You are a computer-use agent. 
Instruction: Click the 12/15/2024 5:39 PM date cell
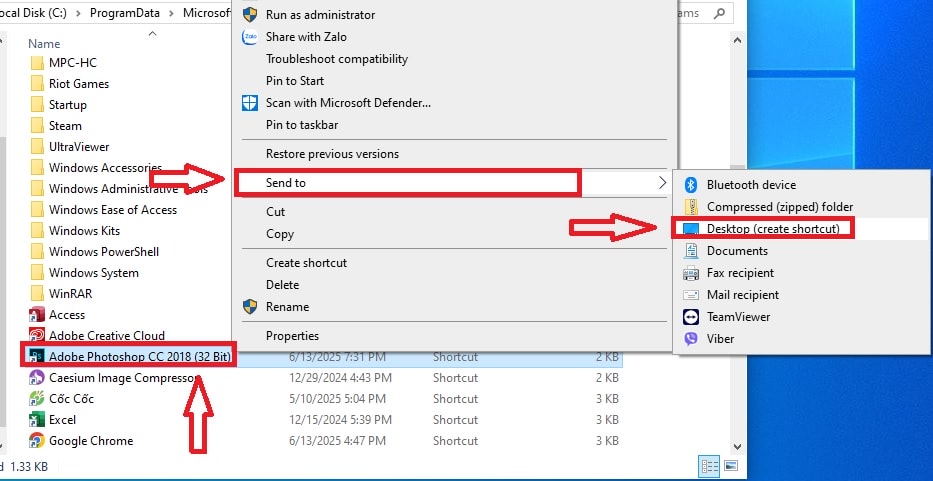340,420
